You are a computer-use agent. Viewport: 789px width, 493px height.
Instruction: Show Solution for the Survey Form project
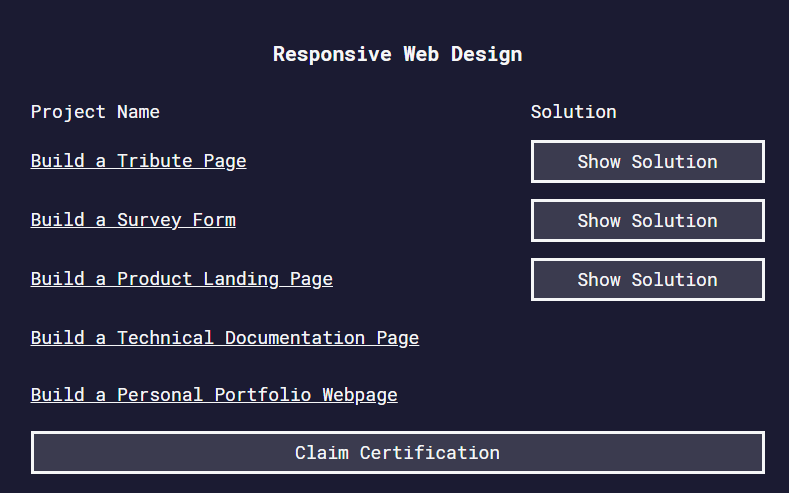pos(648,220)
